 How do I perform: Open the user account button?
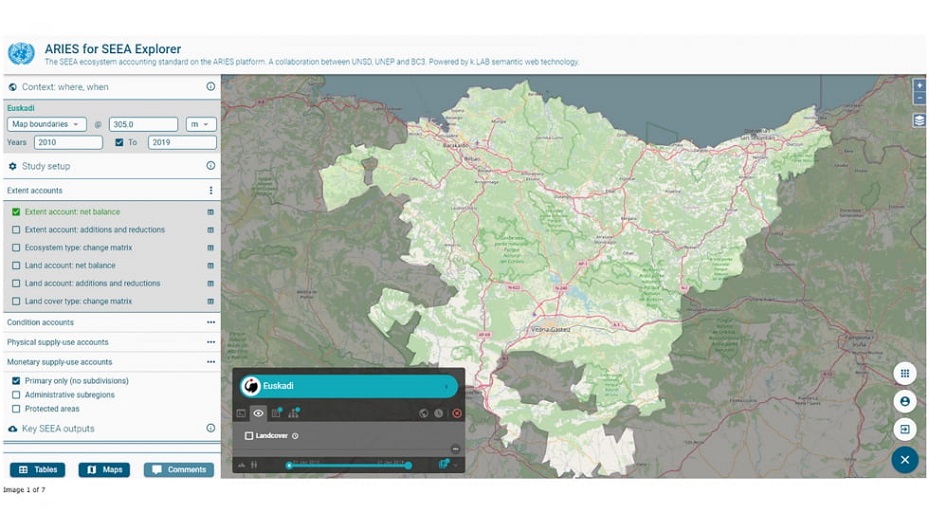[905, 401]
